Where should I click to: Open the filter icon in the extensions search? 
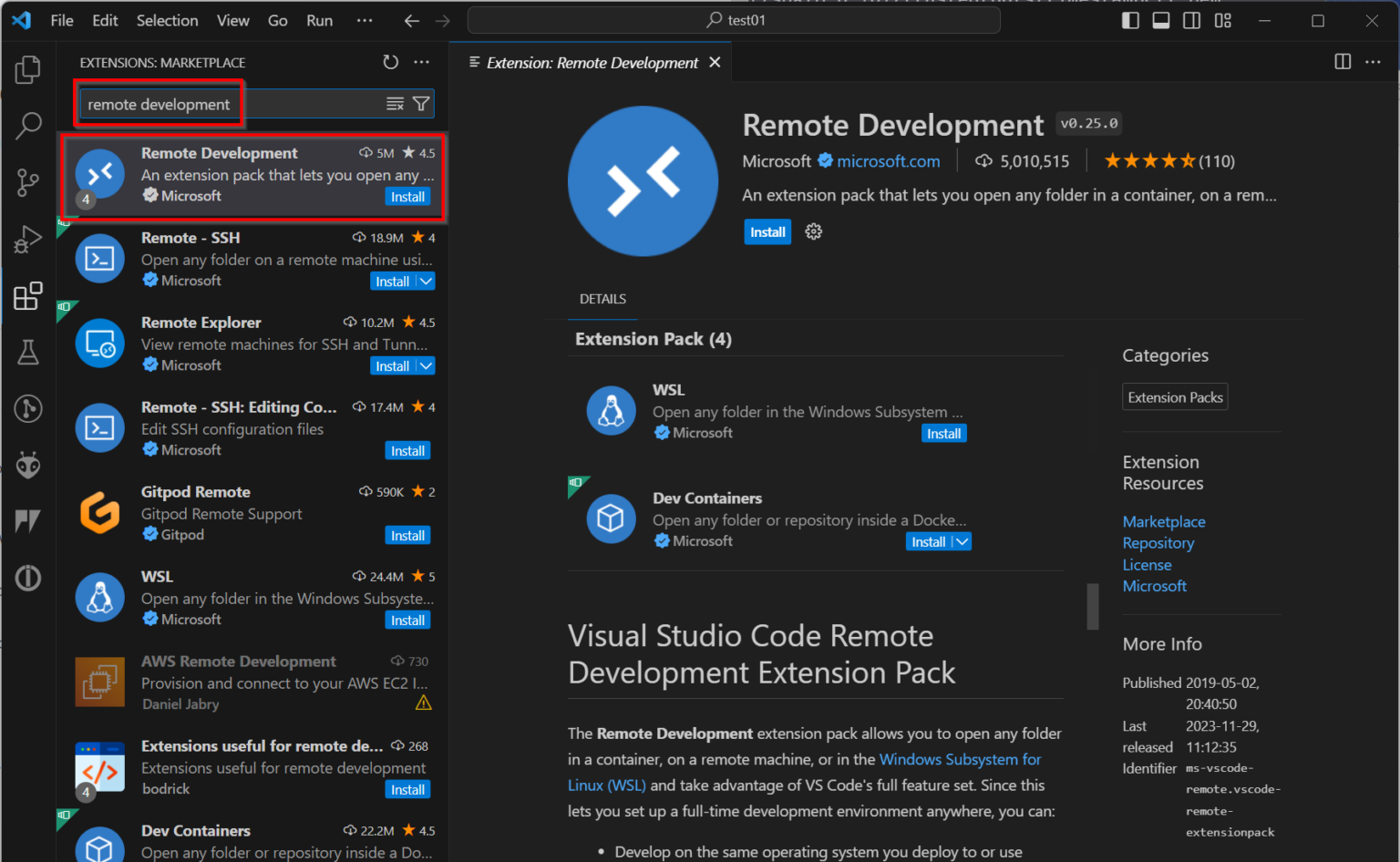tap(420, 104)
